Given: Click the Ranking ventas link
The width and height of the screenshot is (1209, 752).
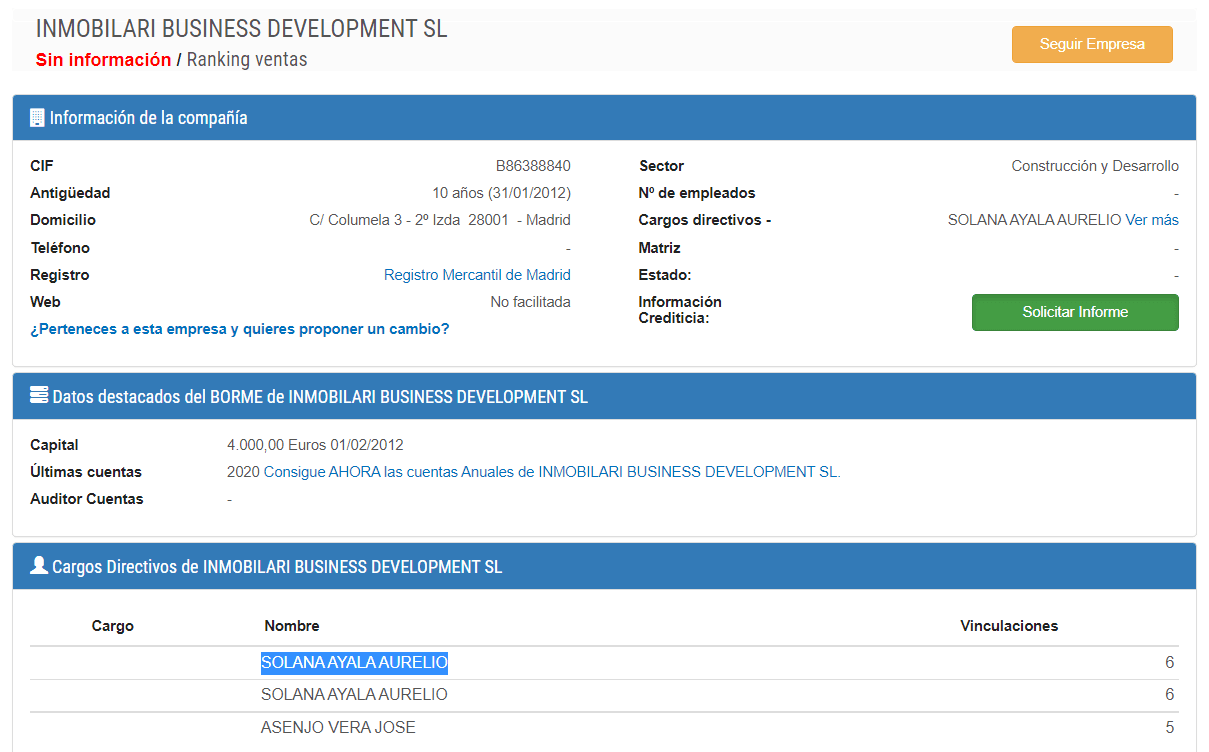Looking at the screenshot, I should tap(247, 60).
